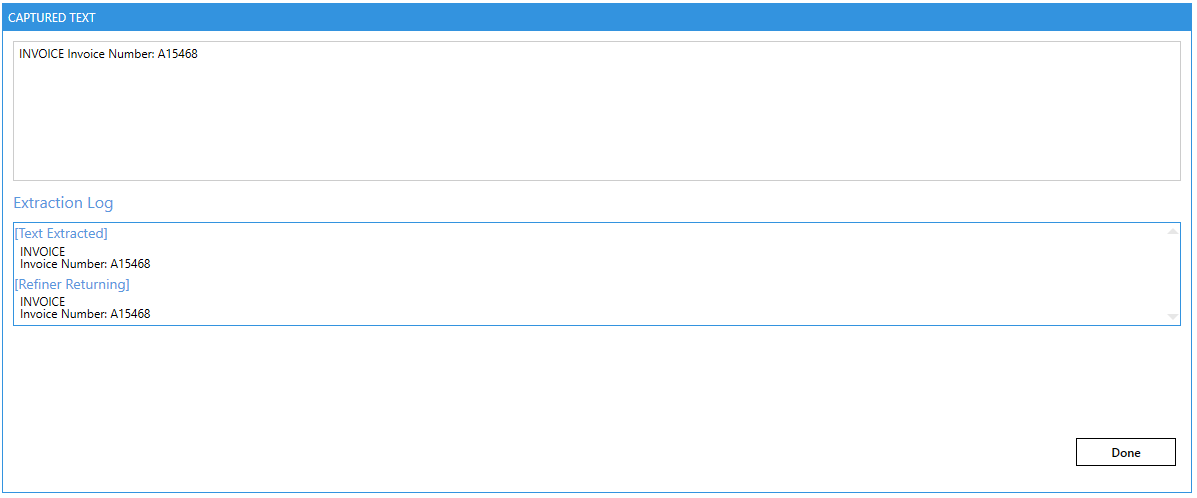Click empty title bar area right of CAPTURED TEXT
This screenshot has width=1197, height=498.
(640, 18)
